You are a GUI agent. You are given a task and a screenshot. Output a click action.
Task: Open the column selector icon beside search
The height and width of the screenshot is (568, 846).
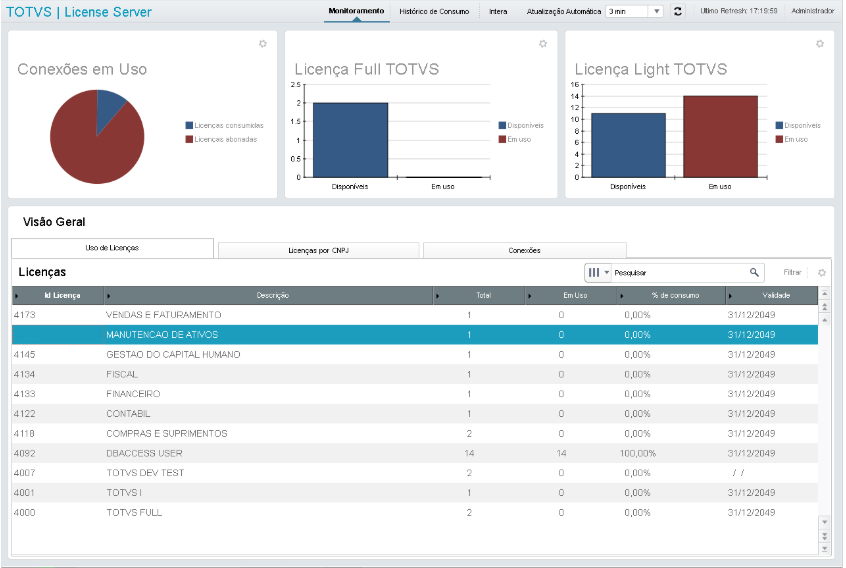point(598,272)
